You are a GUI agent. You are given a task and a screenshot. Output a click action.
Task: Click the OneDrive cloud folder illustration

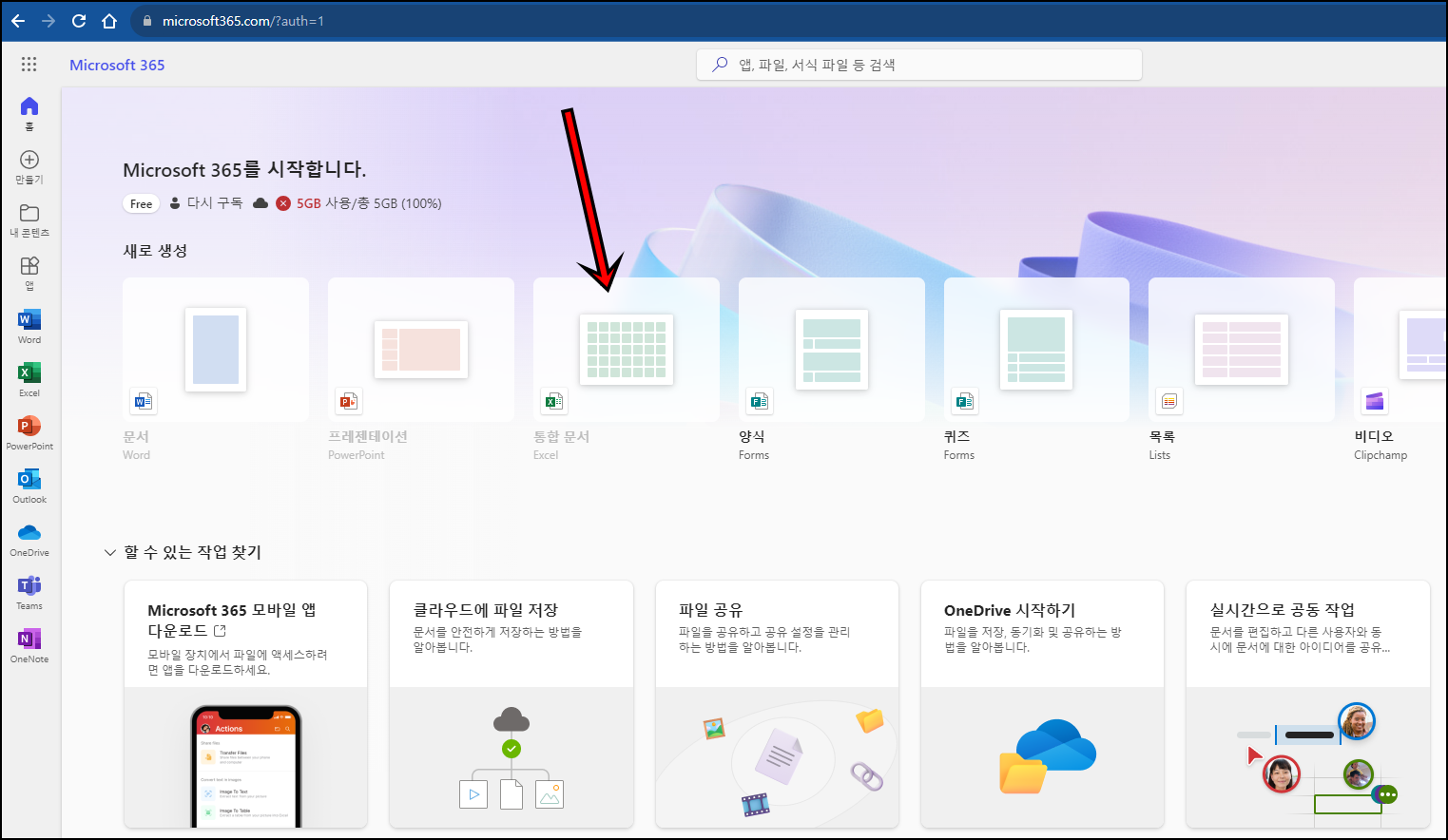1047,755
